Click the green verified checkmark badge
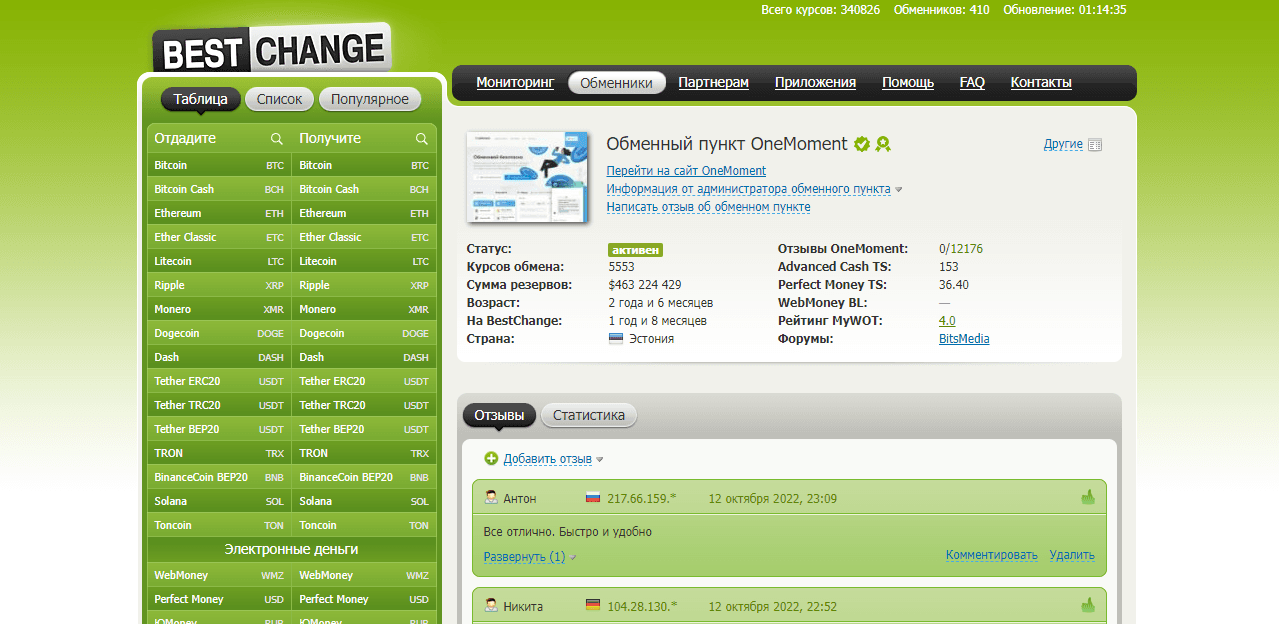Viewport: 1279px width, 624px height. 862,144
